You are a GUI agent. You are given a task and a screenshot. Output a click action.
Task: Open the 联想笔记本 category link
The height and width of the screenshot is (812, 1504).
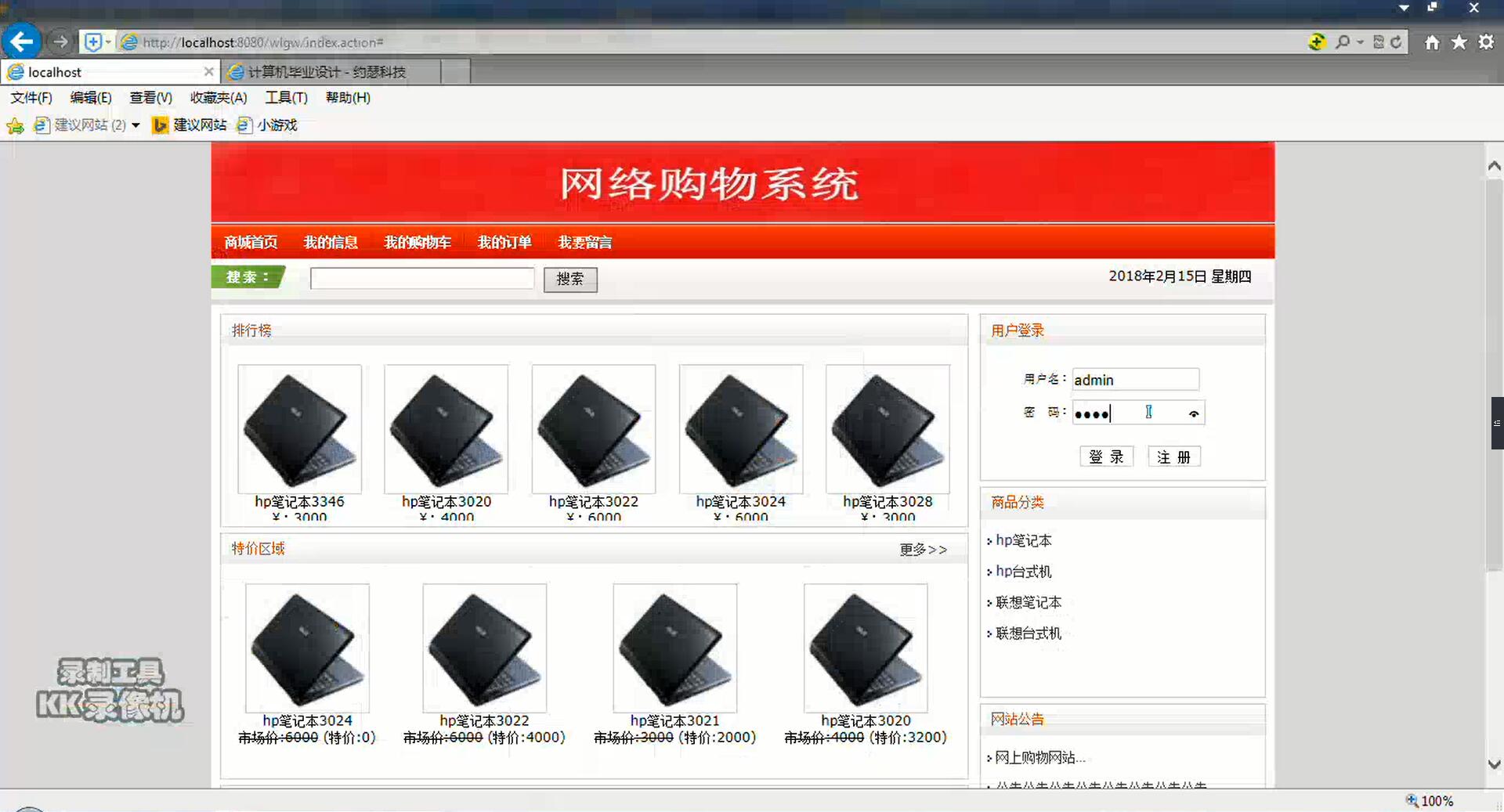coord(1028,602)
